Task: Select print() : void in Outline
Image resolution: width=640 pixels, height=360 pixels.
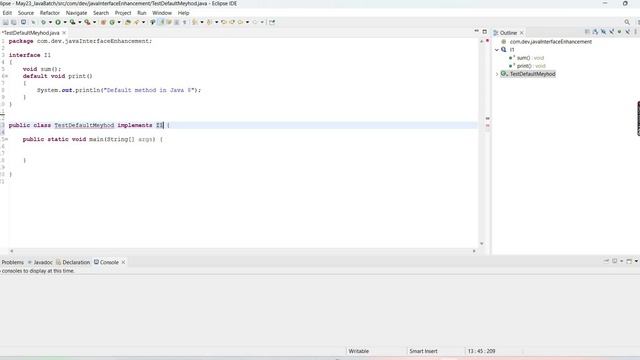Action: [x=531, y=66]
